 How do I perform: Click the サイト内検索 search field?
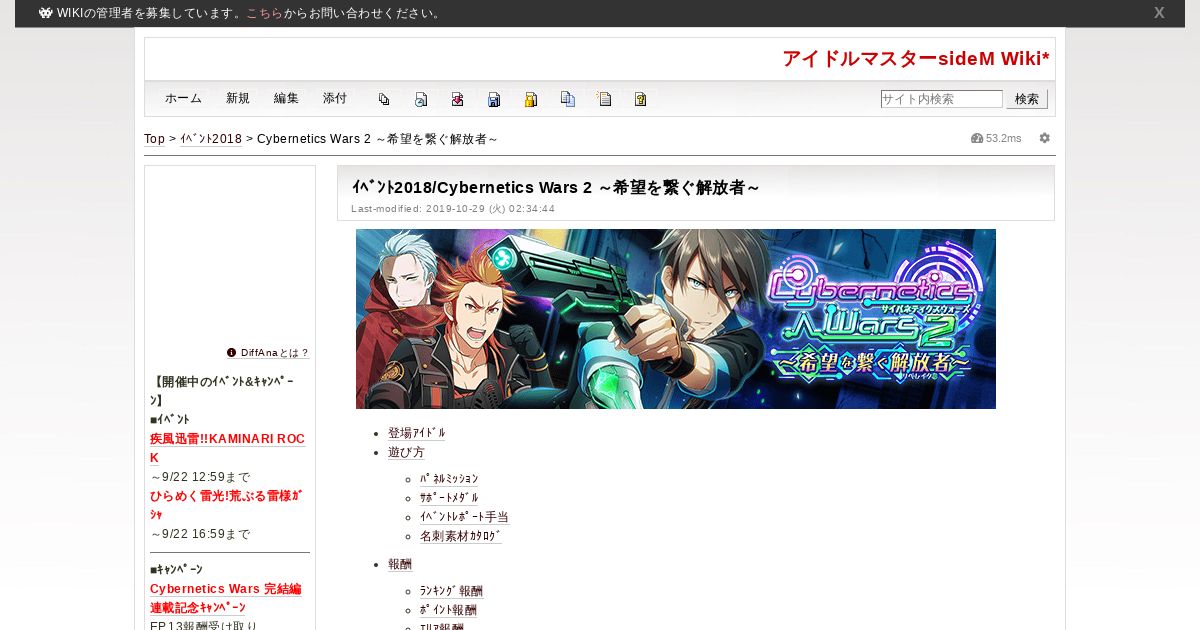942,99
